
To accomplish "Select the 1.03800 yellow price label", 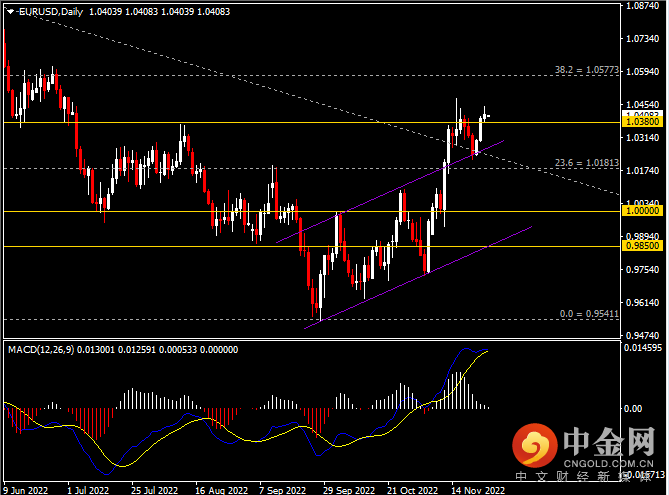I will [x=642, y=123].
